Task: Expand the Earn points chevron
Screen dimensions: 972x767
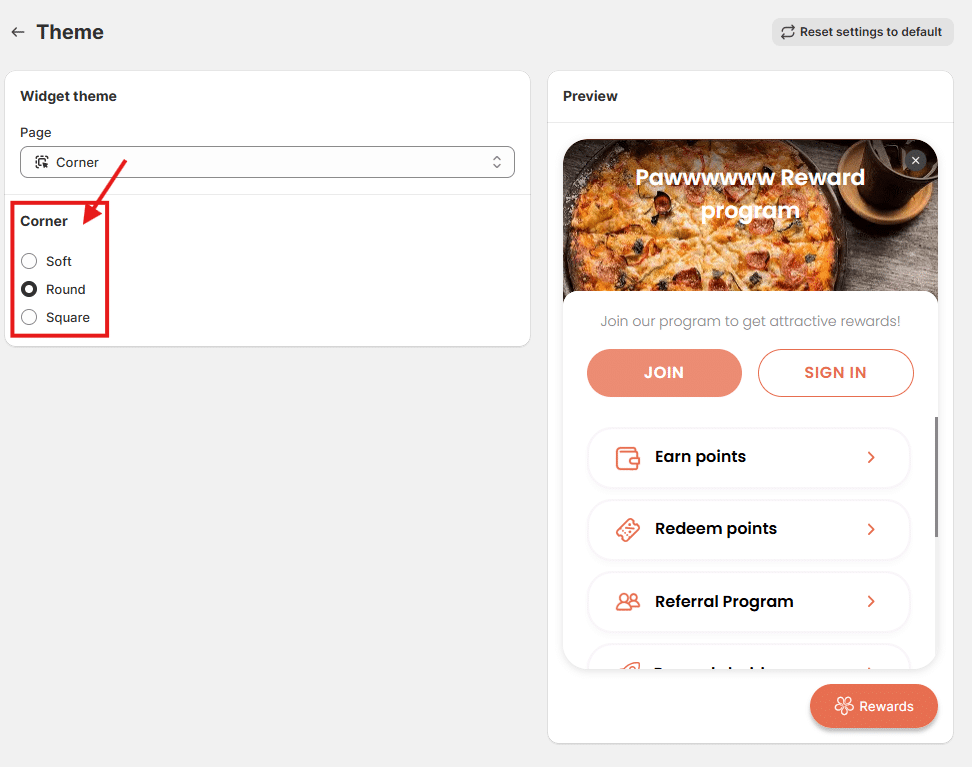Action: 871,457
